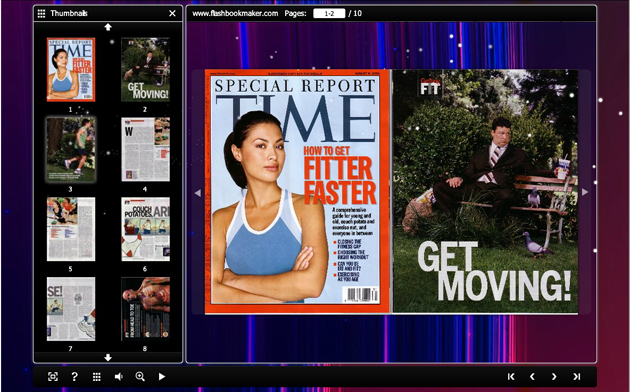Open www.flashbookmaker.com link

click(235, 13)
